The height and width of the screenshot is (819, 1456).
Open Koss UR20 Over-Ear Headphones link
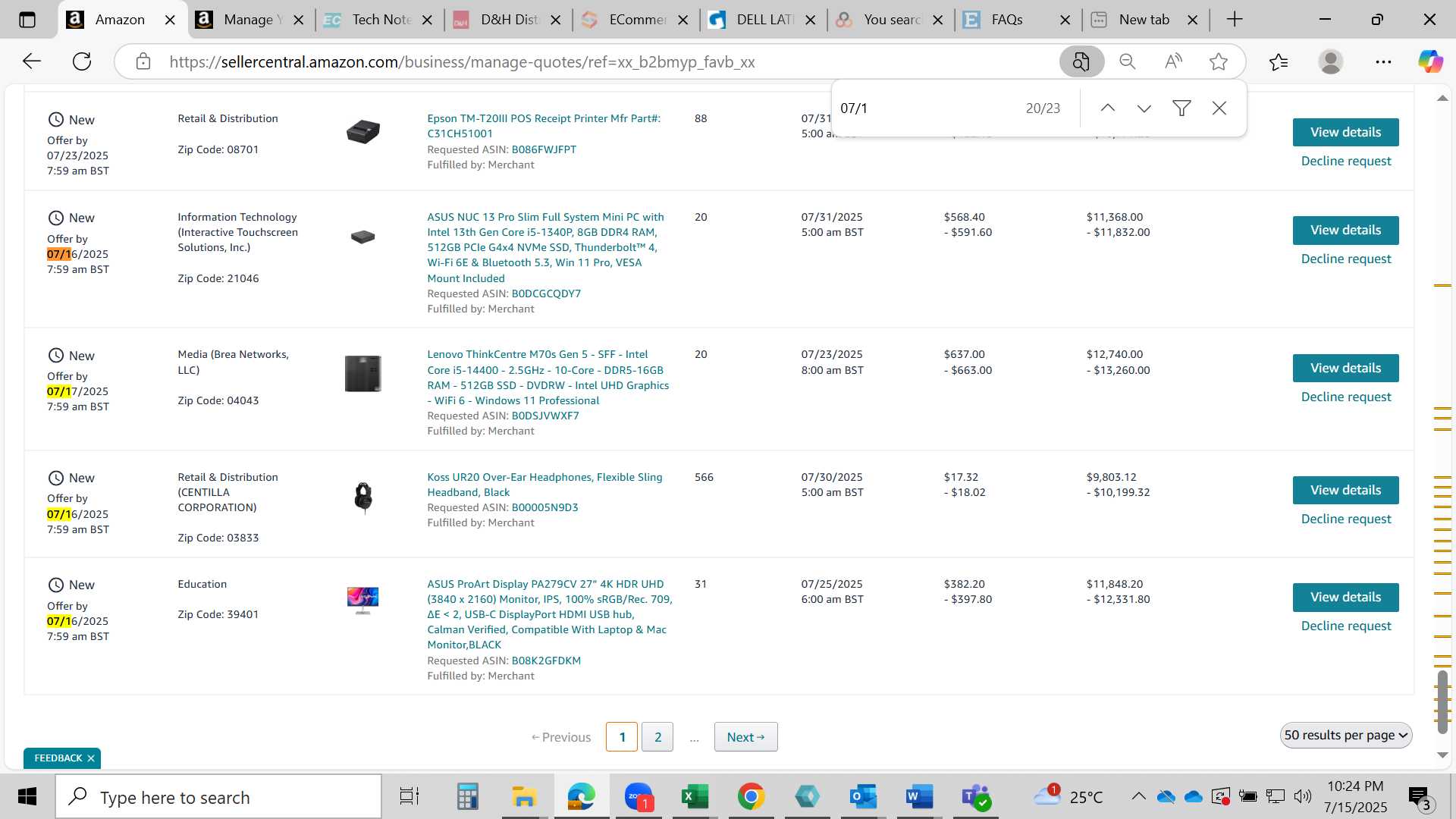coord(544,485)
